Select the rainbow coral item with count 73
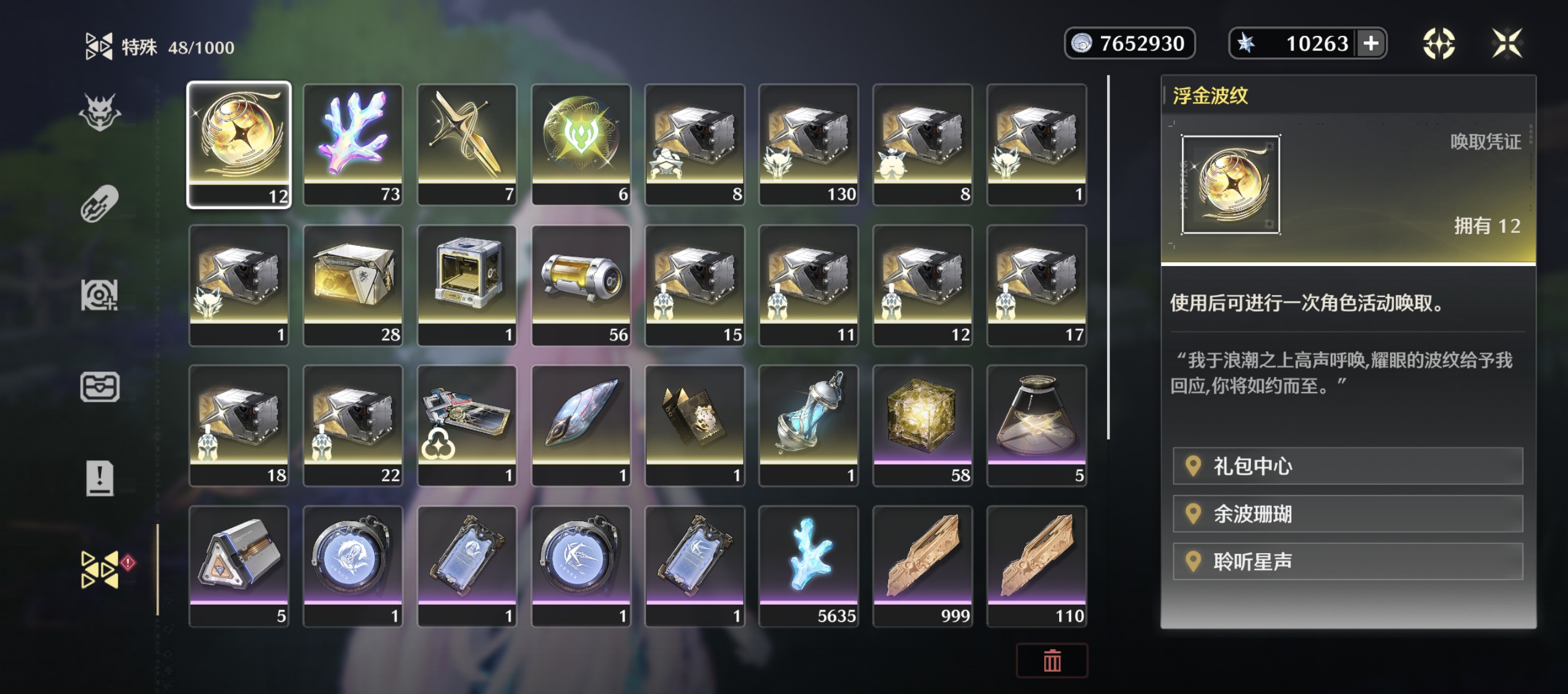The image size is (1568, 694). coord(353,145)
